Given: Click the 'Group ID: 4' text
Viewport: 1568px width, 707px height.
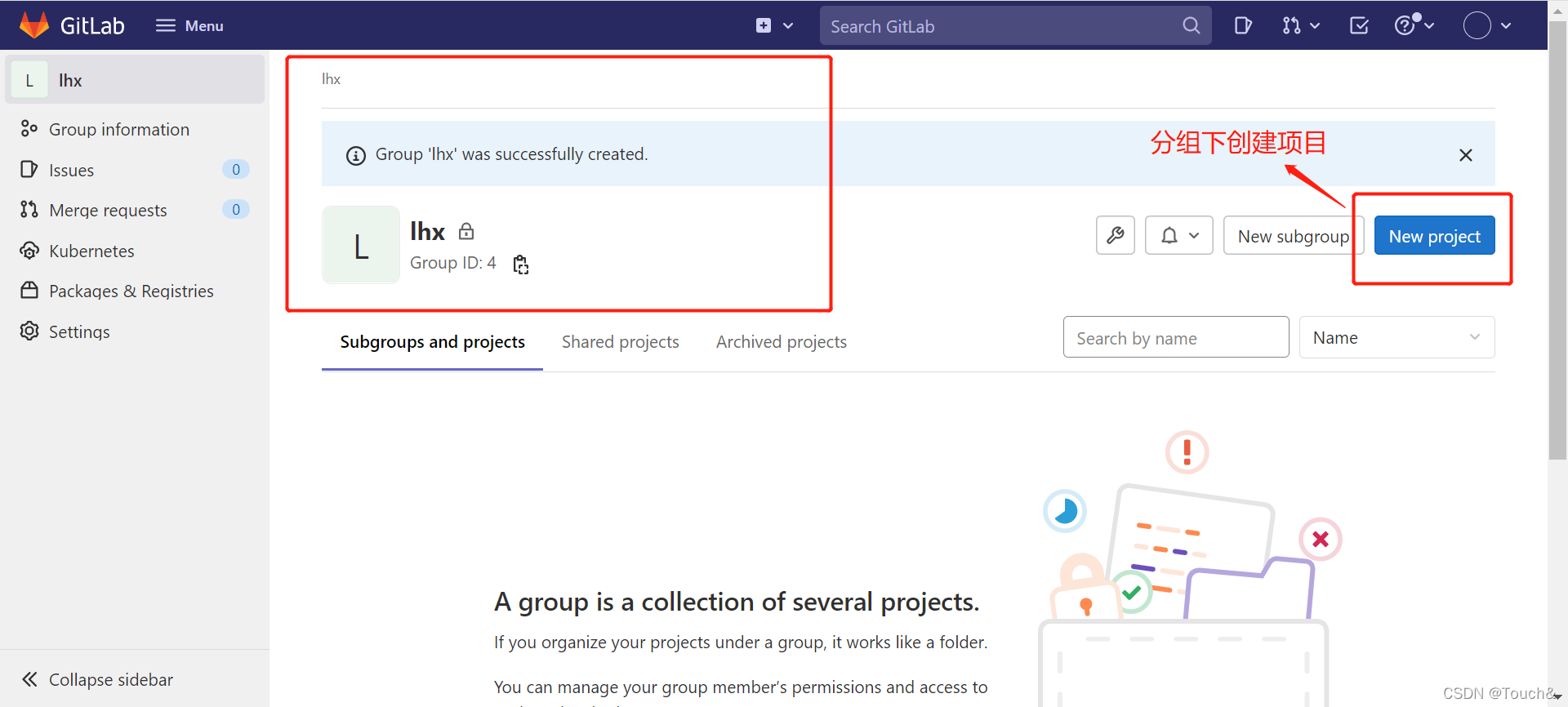Looking at the screenshot, I should tap(453, 263).
